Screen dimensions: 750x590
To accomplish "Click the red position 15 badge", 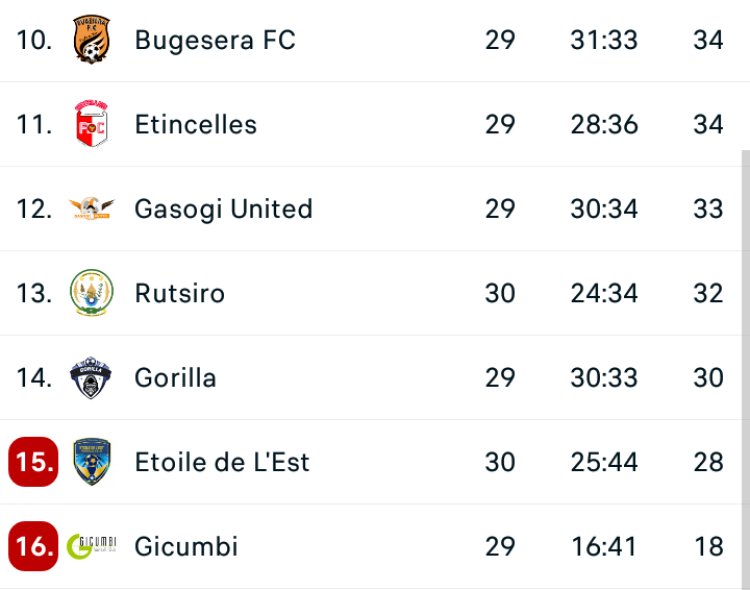I will [33, 462].
